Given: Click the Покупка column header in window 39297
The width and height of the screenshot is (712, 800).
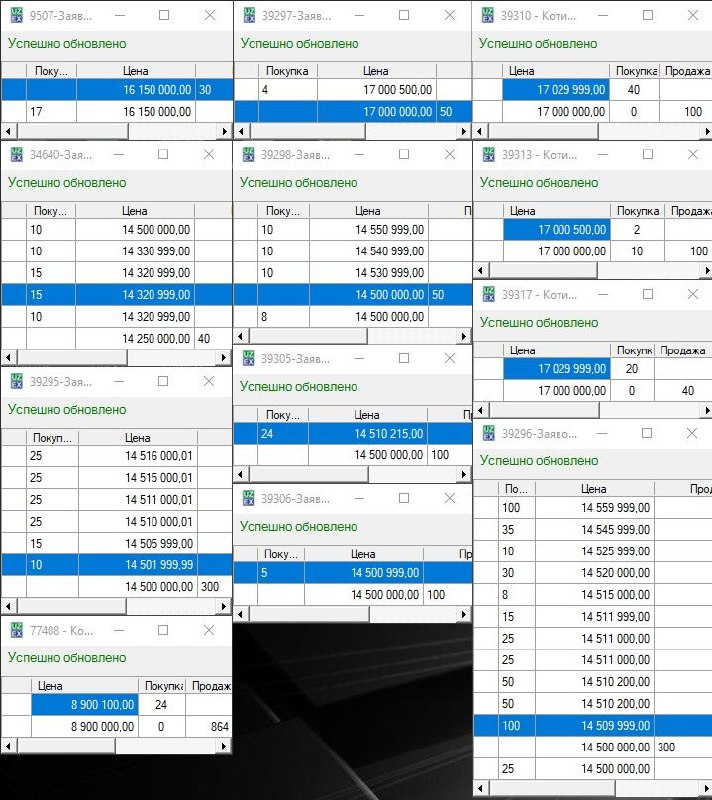Looking at the screenshot, I should pos(287,71).
